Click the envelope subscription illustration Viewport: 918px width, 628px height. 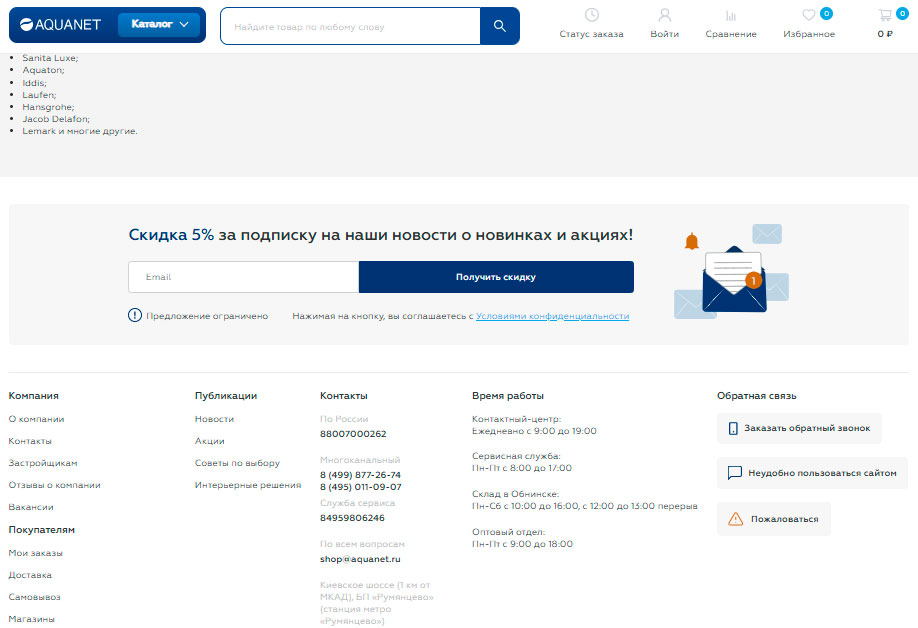pos(732,272)
